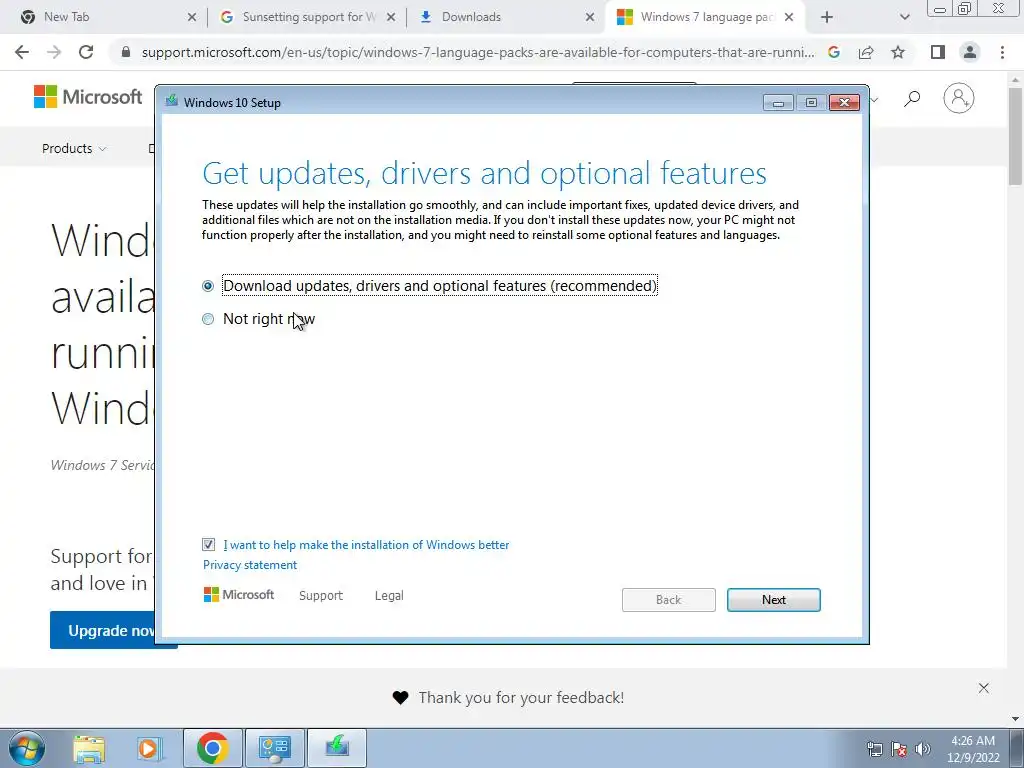Close the Downloads browser tab
The image size is (1024, 768).
coord(589,18)
